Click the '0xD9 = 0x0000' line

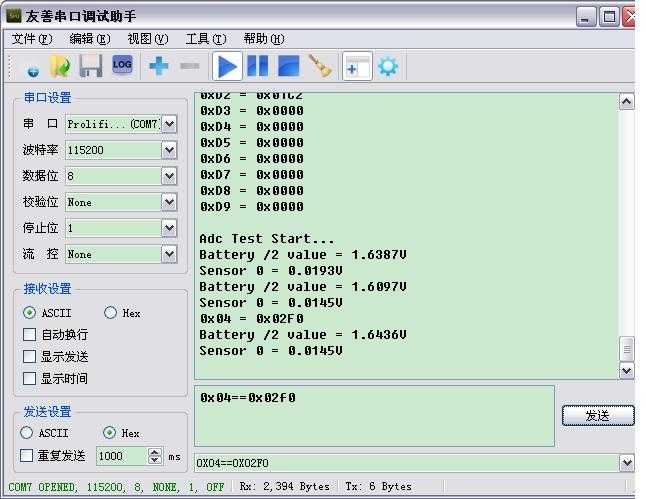252,206
